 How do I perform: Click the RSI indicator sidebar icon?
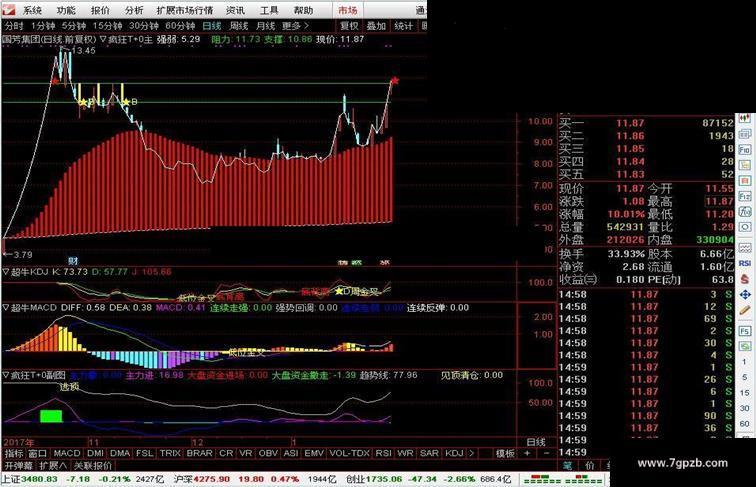[745, 263]
